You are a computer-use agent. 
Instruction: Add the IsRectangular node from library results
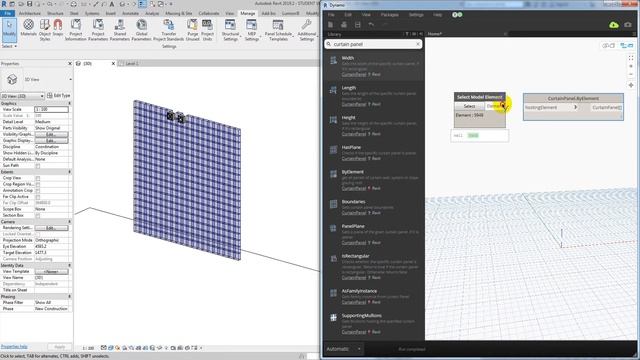373,267
